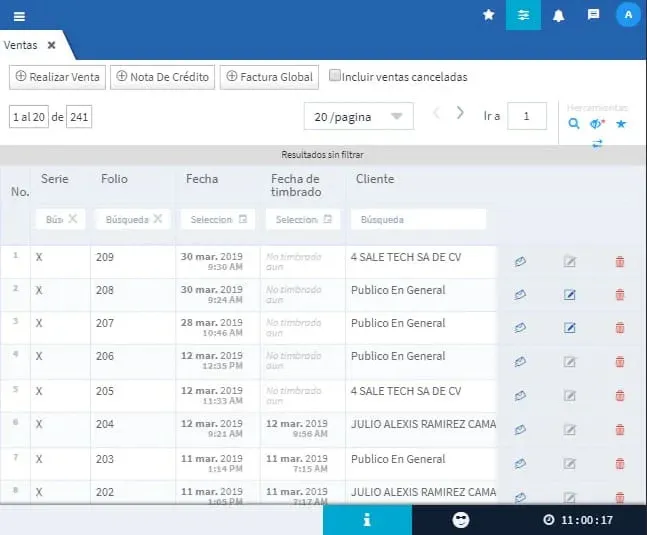Image resolution: width=647 pixels, height=535 pixels.
Task: Delete sale folio 206
Action: 620,362
